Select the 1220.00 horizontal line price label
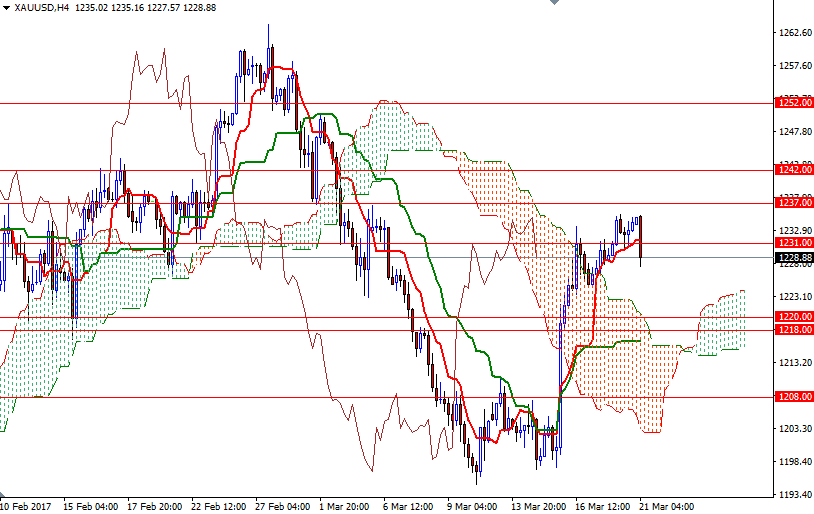 (794, 317)
